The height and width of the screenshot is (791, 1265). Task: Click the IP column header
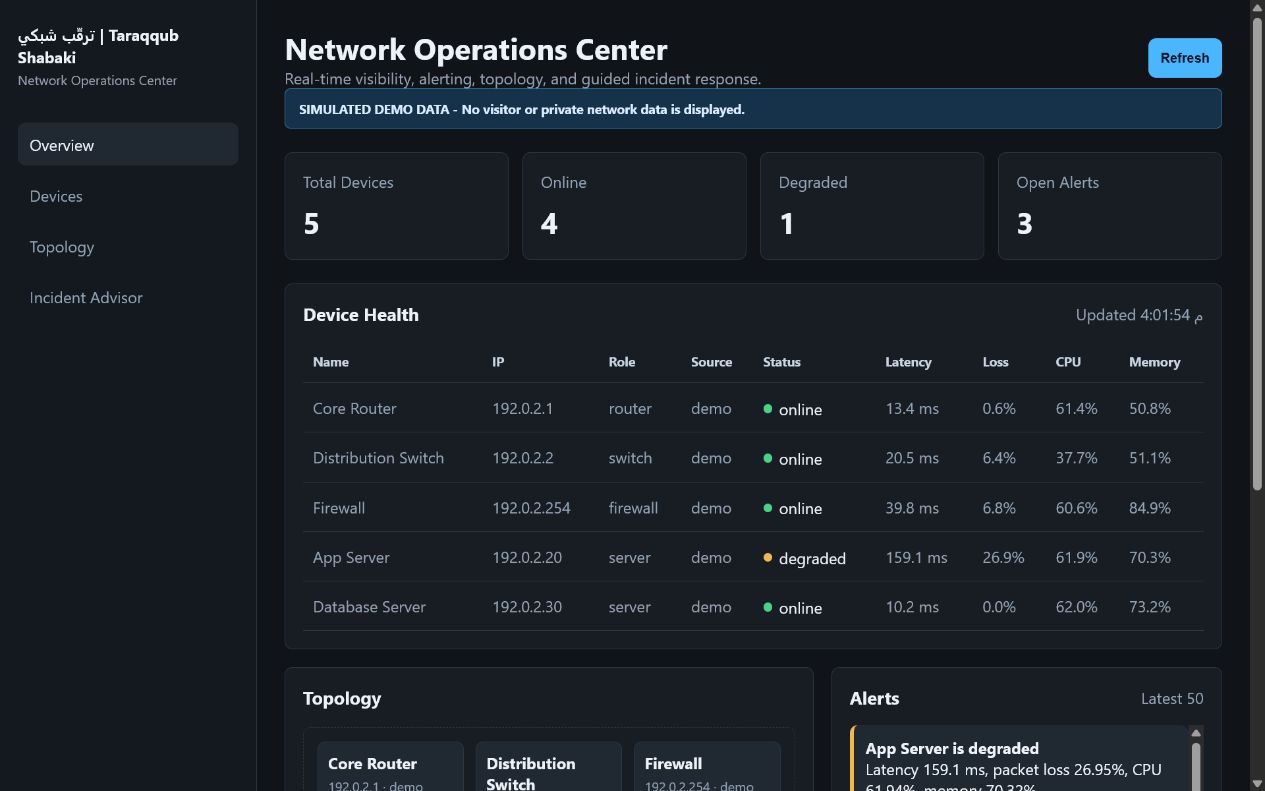[x=498, y=362]
